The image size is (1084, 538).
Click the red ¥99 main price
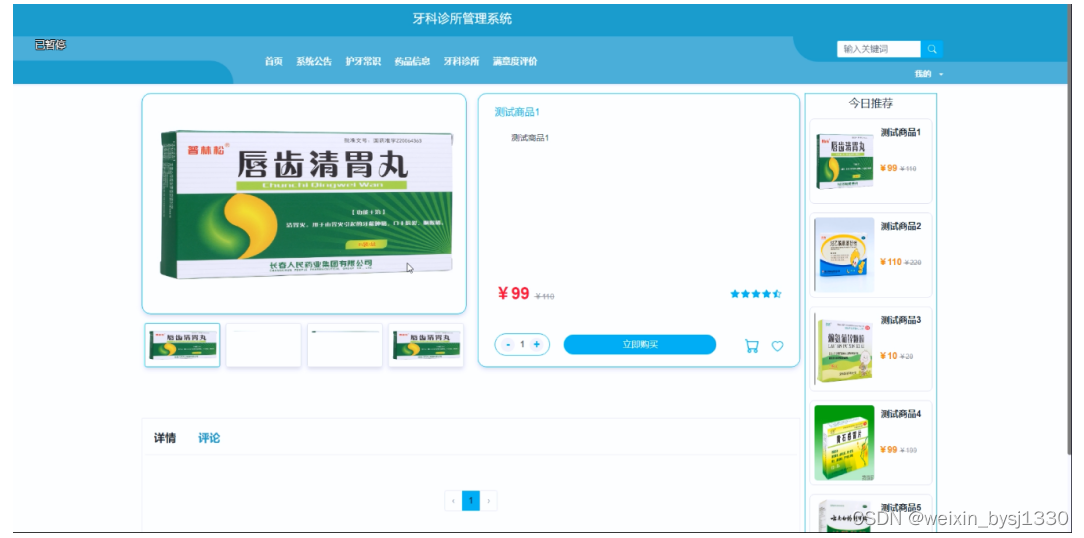coord(513,294)
